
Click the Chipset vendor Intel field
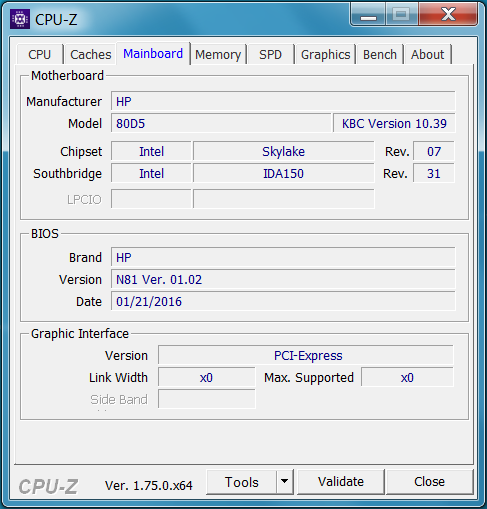pos(151,152)
